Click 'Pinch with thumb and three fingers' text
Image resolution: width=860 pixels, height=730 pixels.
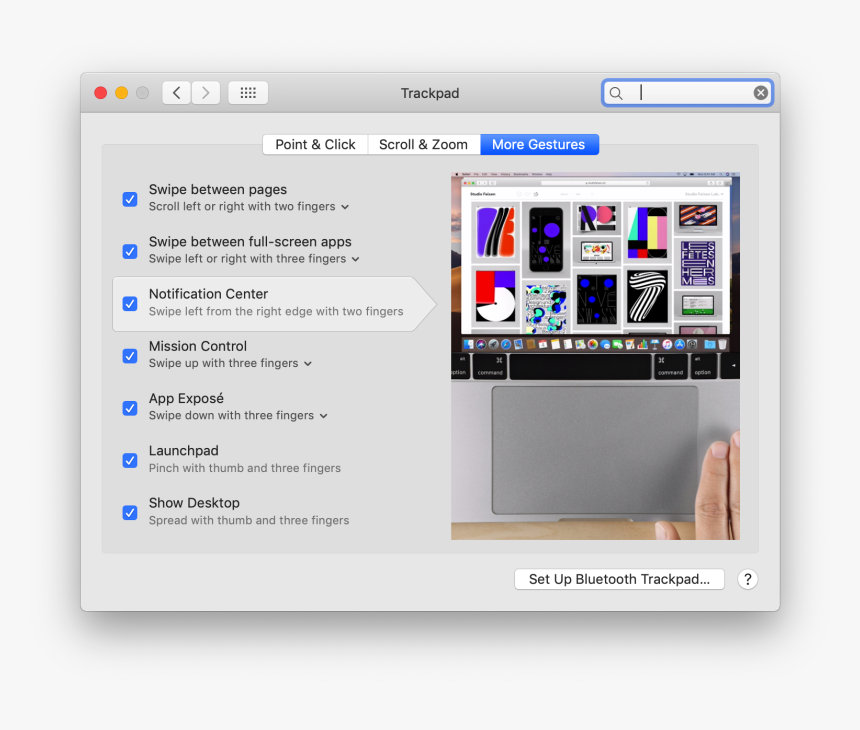(x=245, y=468)
